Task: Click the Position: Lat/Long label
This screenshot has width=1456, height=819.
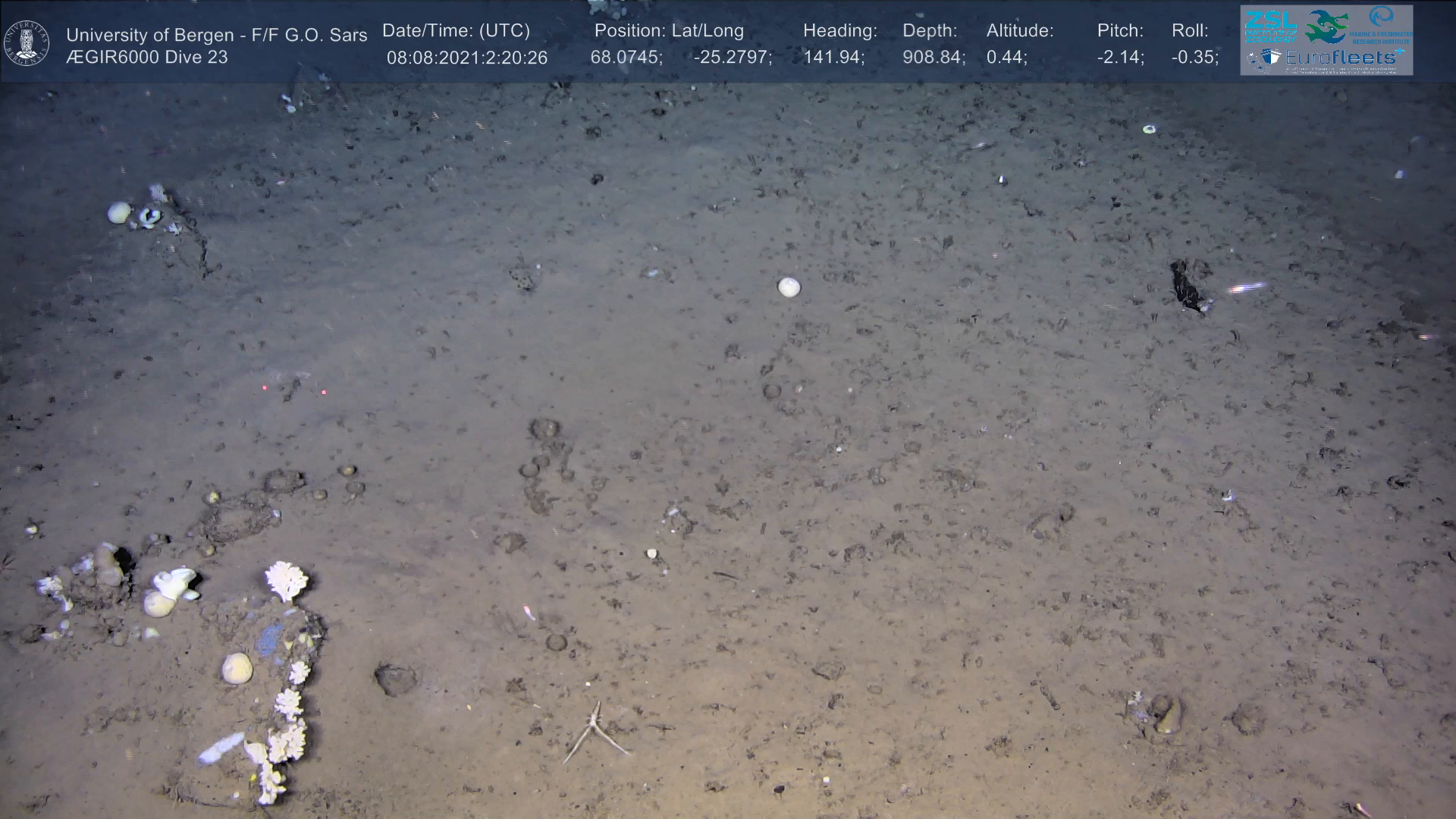Action: [669, 31]
